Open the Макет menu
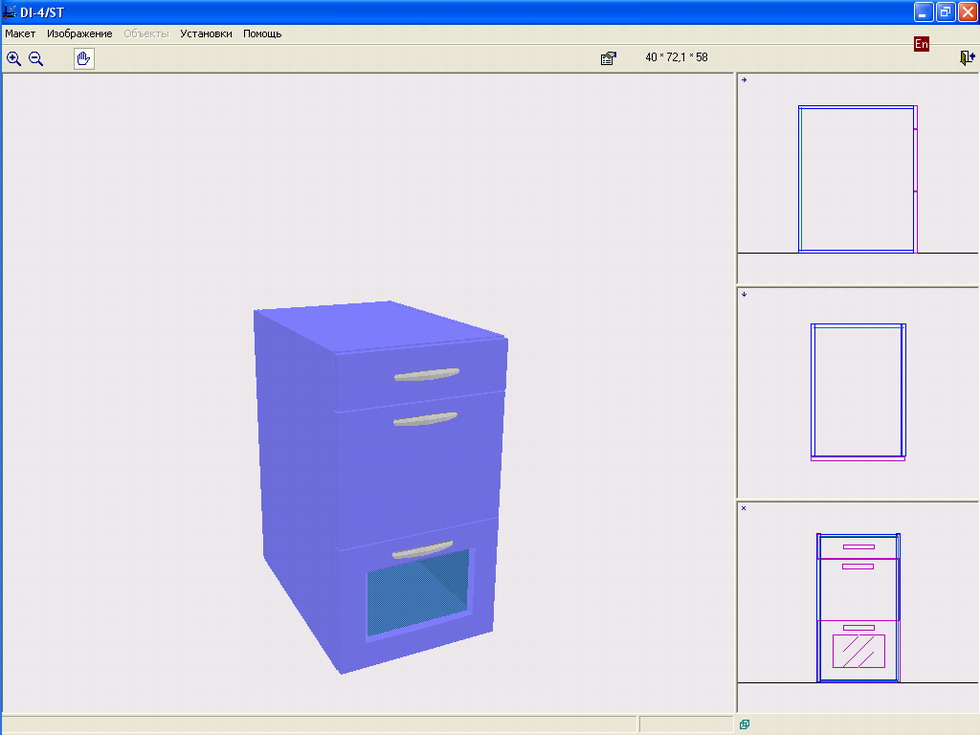The width and height of the screenshot is (980, 735). 20,34
